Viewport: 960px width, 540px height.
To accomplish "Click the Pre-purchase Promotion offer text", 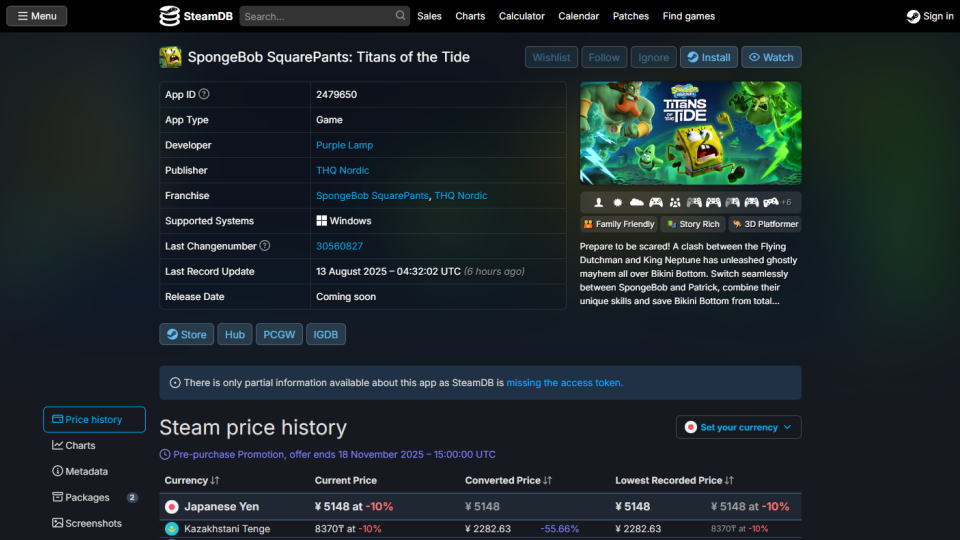I will tap(334, 454).
